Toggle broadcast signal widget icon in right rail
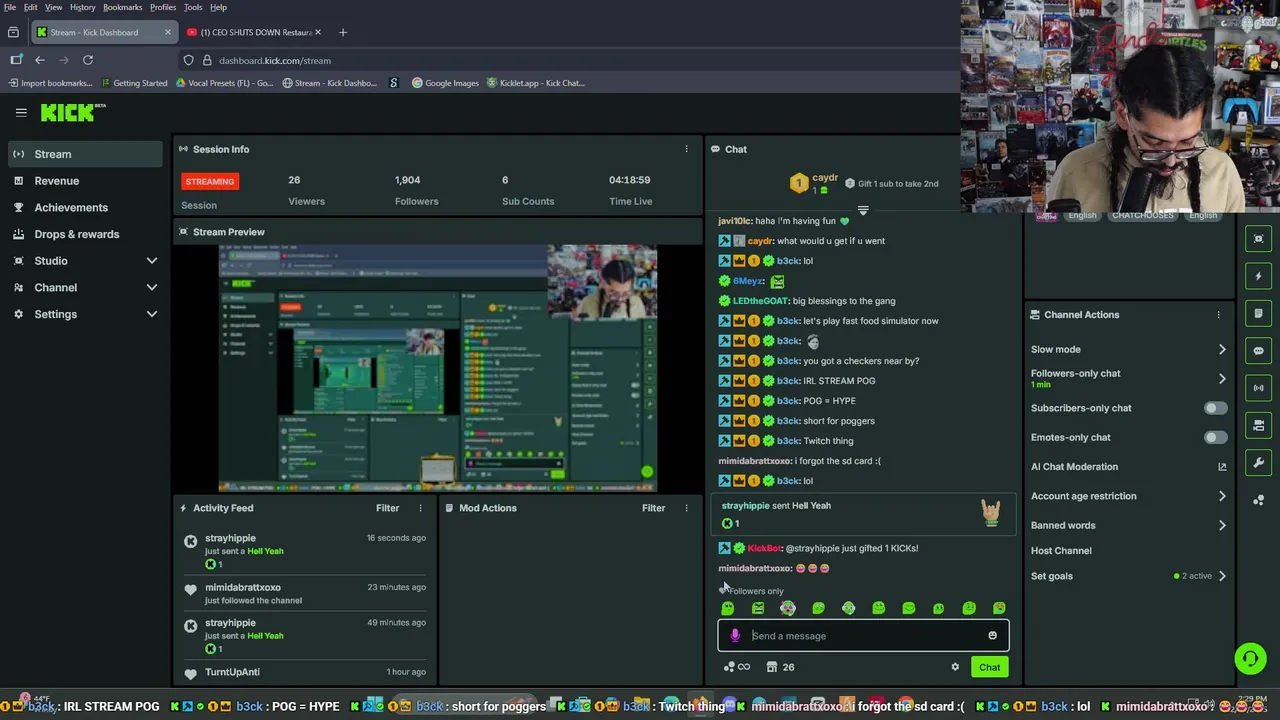1280x720 pixels. pos(1259,387)
